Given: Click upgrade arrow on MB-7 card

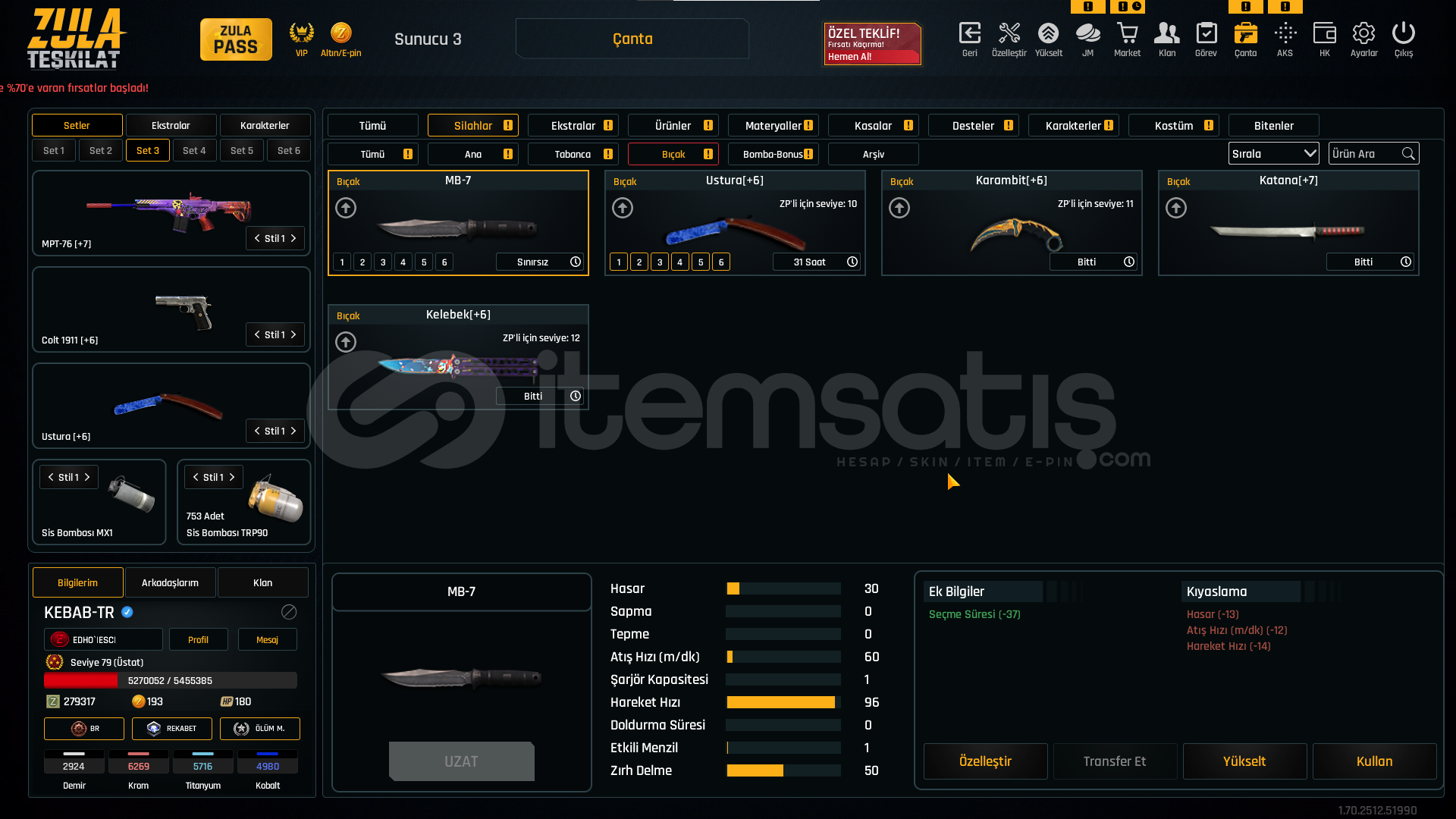Looking at the screenshot, I should point(346,208).
